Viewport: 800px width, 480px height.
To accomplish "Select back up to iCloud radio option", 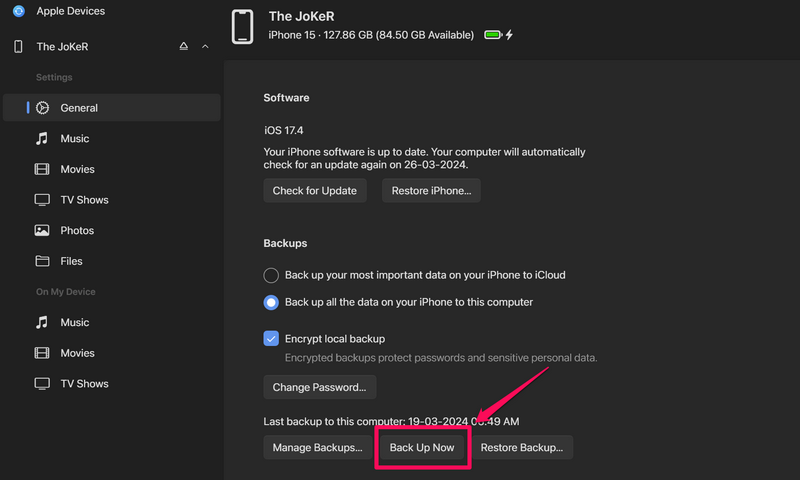I will [x=271, y=275].
